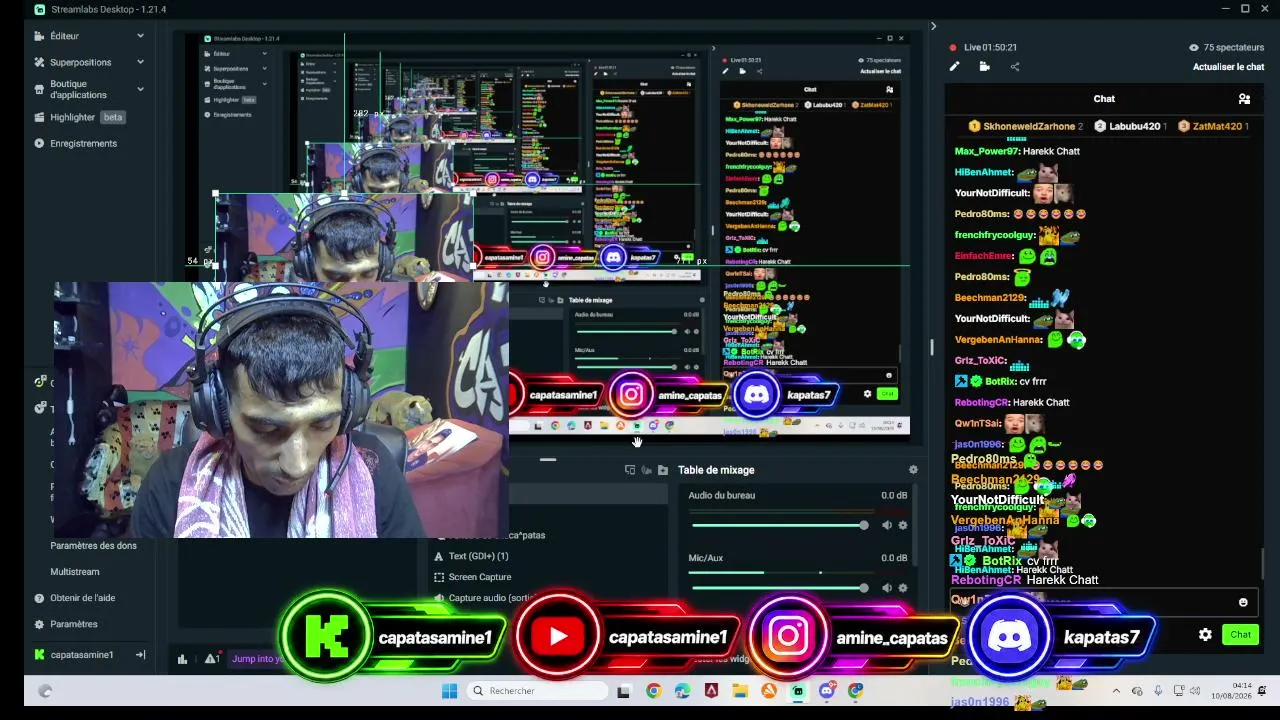Click the add folder icon in sources header
The width and height of the screenshot is (1280, 720).
pos(662,470)
